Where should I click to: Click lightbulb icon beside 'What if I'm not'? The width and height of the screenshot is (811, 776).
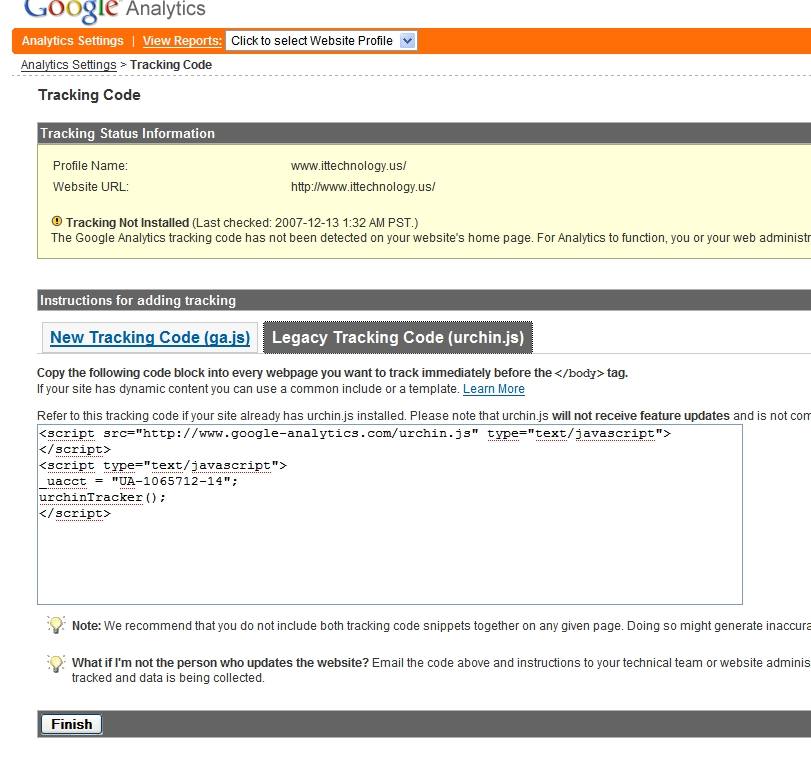[x=56, y=663]
